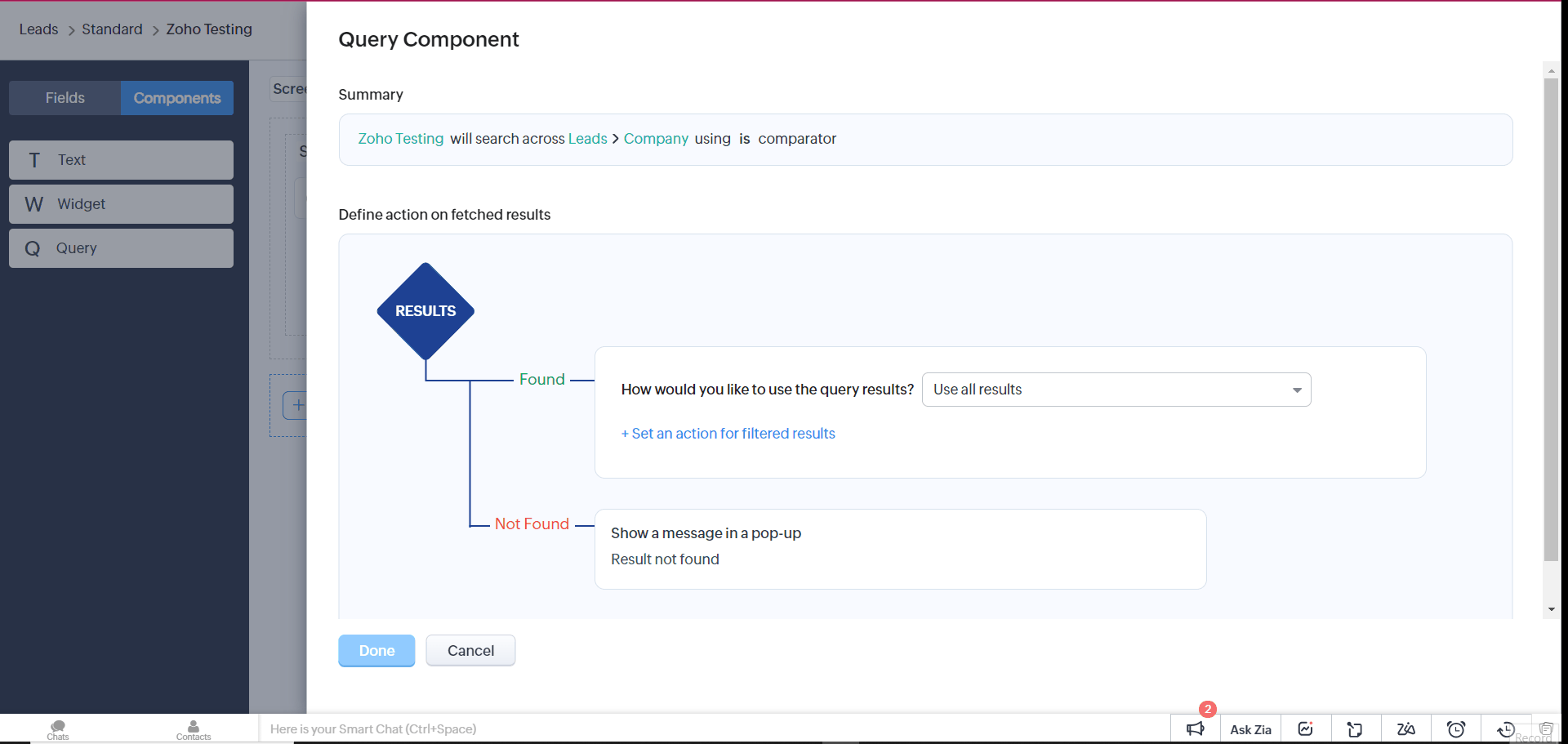Screen dimensions: 1568x744
Task: Select the Widget component
Action: [121, 204]
